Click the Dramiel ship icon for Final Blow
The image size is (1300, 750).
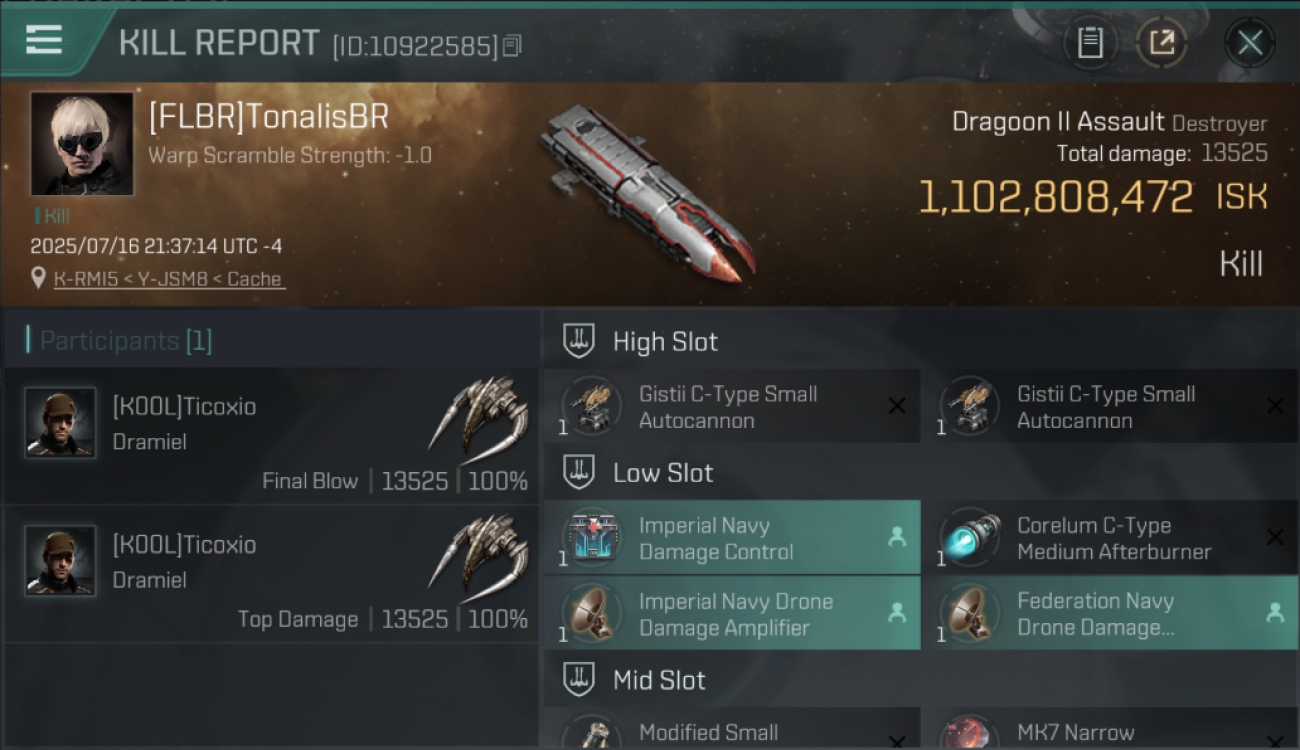coord(479,413)
